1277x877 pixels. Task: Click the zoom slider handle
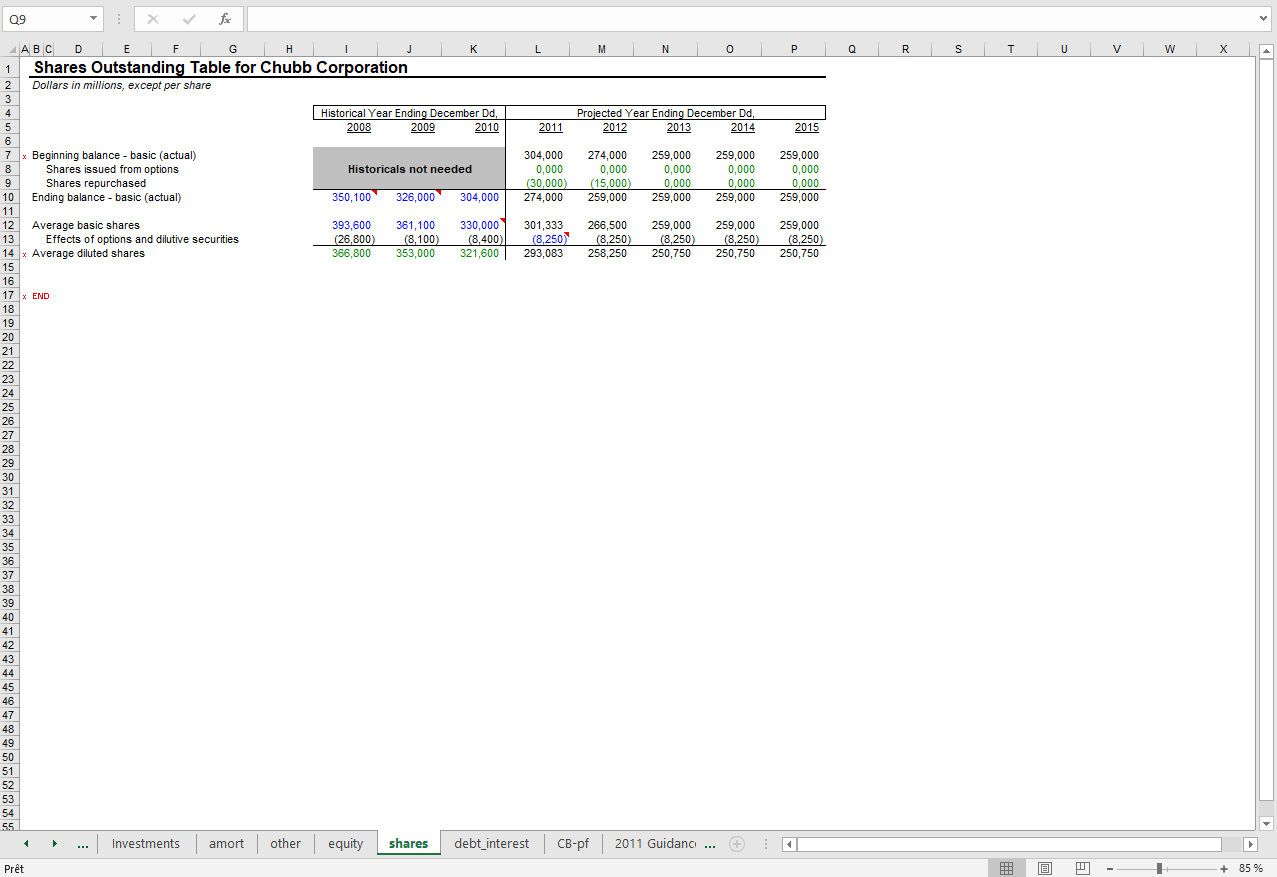pyautogui.click(x=1159, y=868)
